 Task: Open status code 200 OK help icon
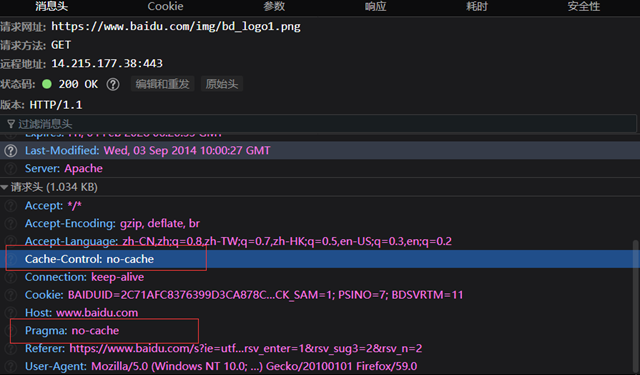click(113, 84)
